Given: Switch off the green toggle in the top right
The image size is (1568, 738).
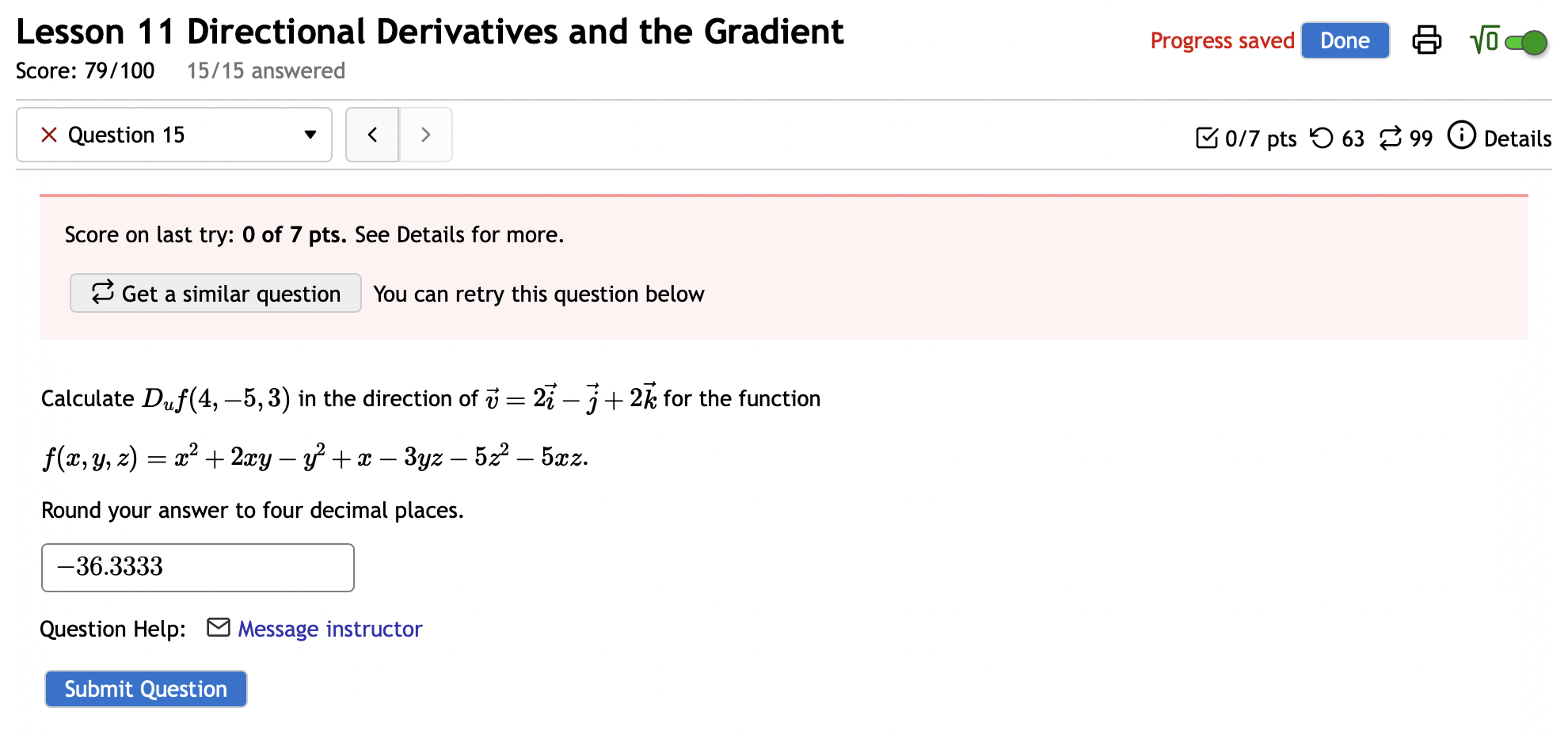Looking at the screenshot, I should [x=1528, y=44].
